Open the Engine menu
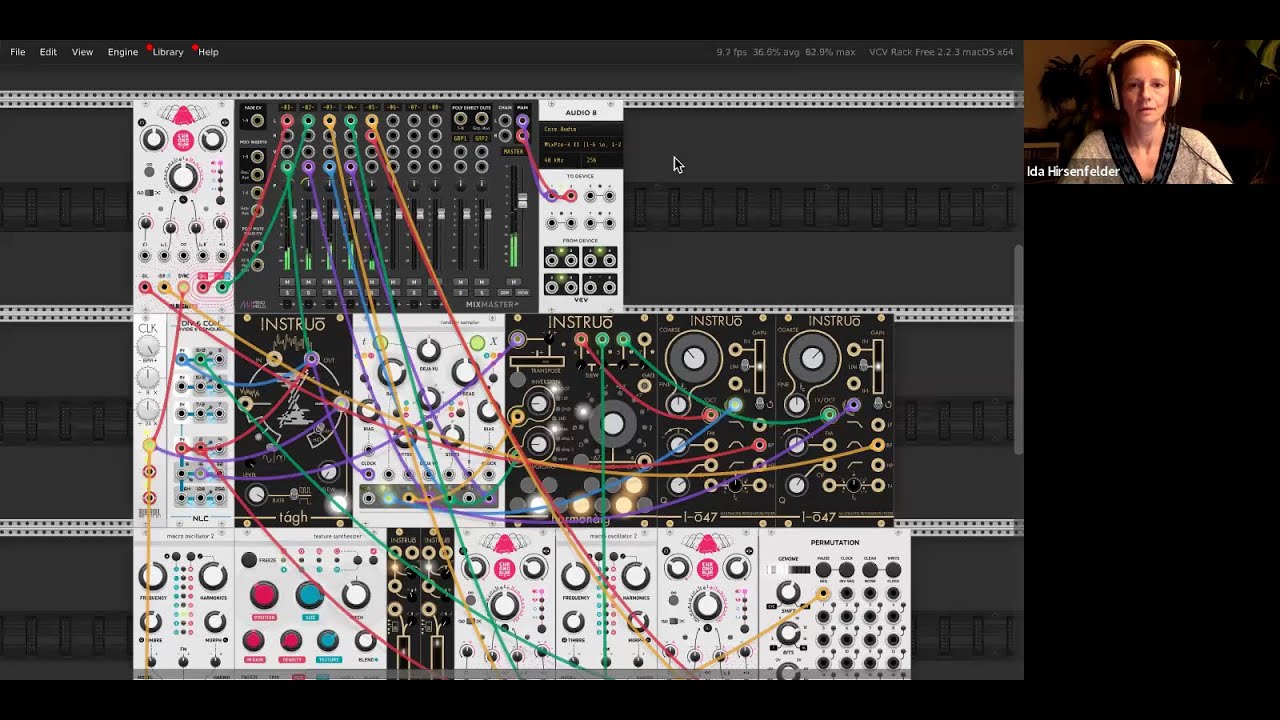 [x=123, y=52]
